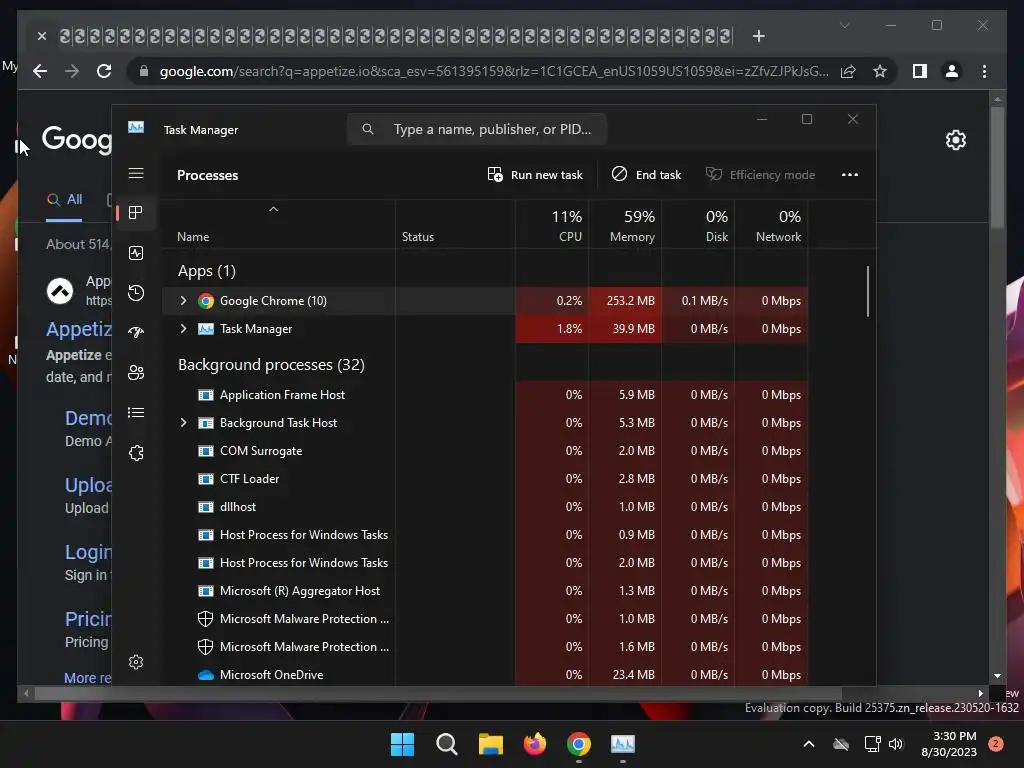Viewport: 1024px width, 768px height.
Task: Click End task button
Action: [x=647, y=174]
